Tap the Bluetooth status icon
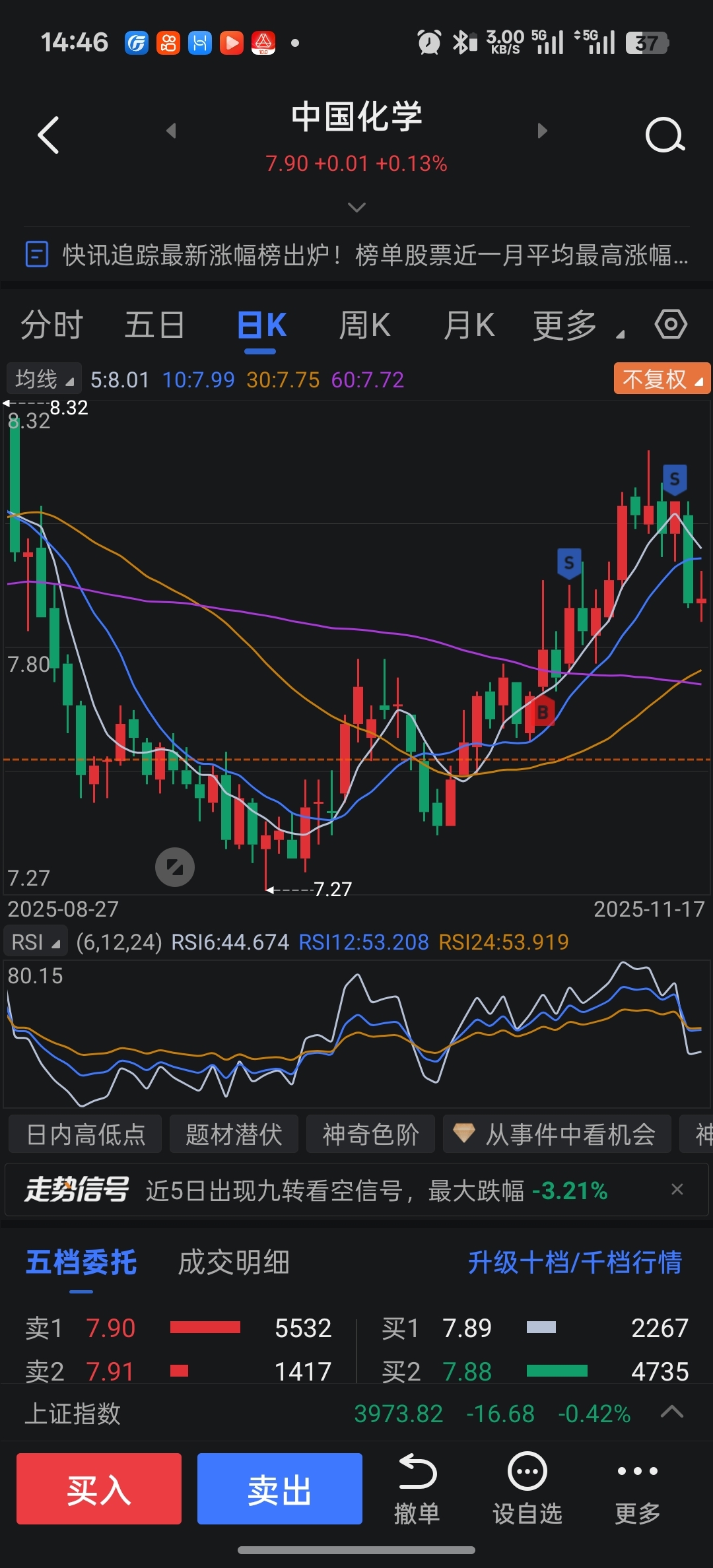The width and height of the screenshot is (713, 1568). click(x=465, y=43)
